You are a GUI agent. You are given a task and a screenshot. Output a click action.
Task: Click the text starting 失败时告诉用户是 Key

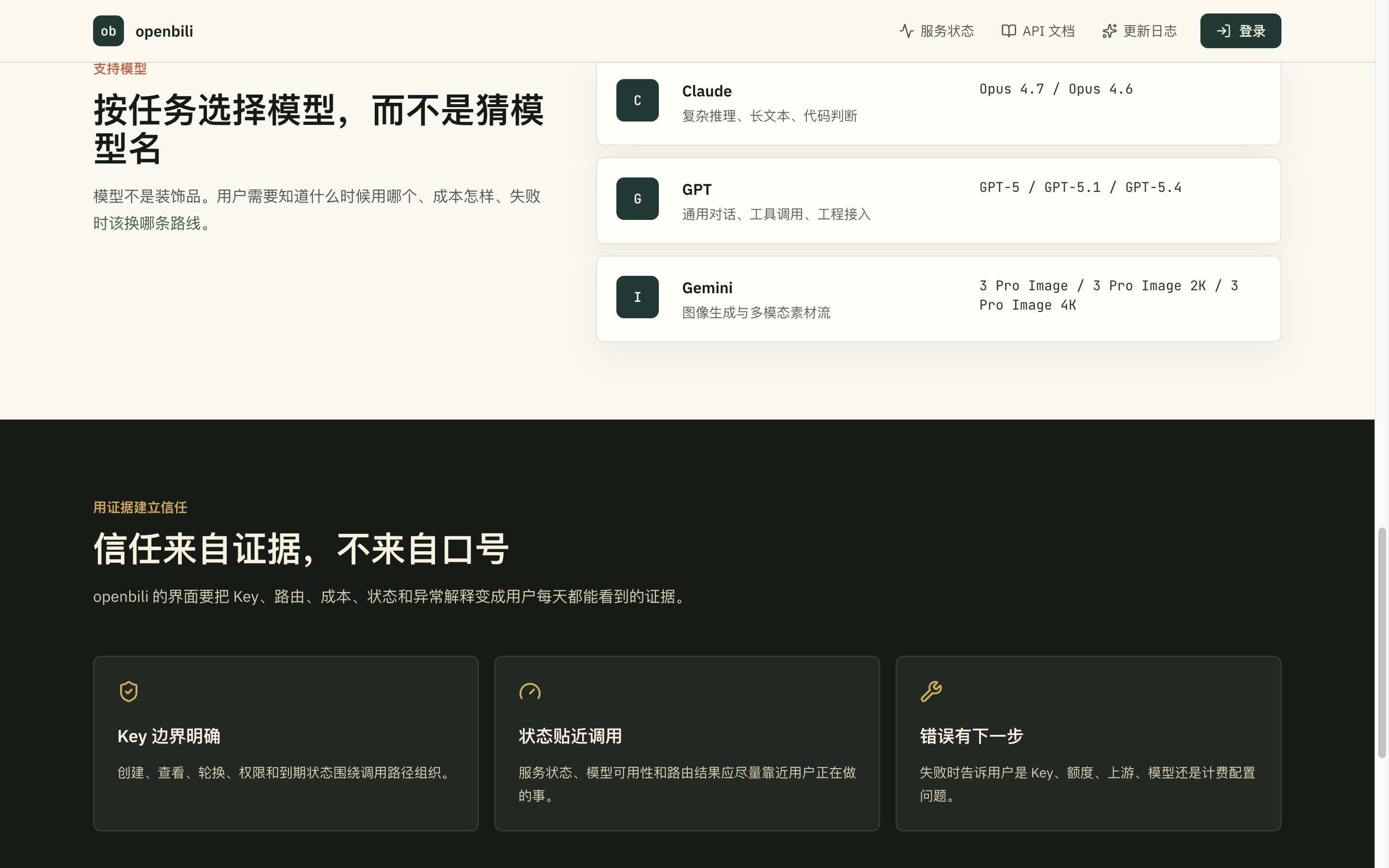1088,784
